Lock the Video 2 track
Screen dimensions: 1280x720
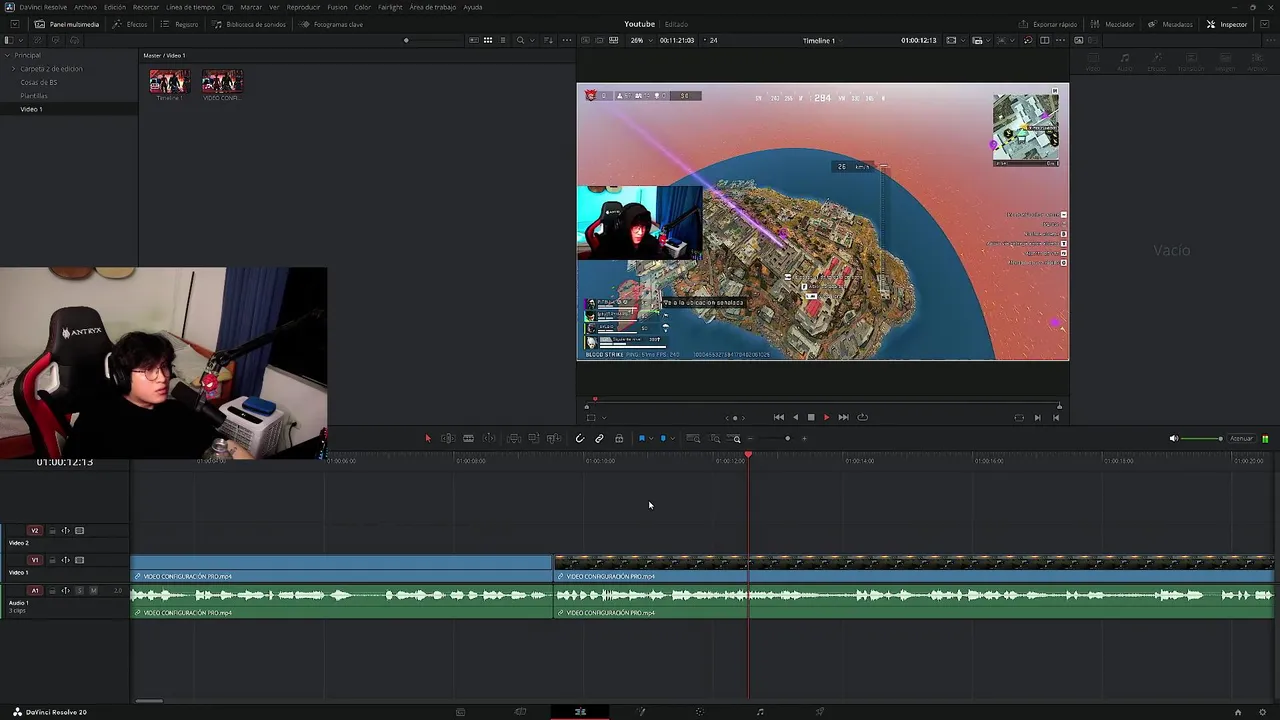52,531
